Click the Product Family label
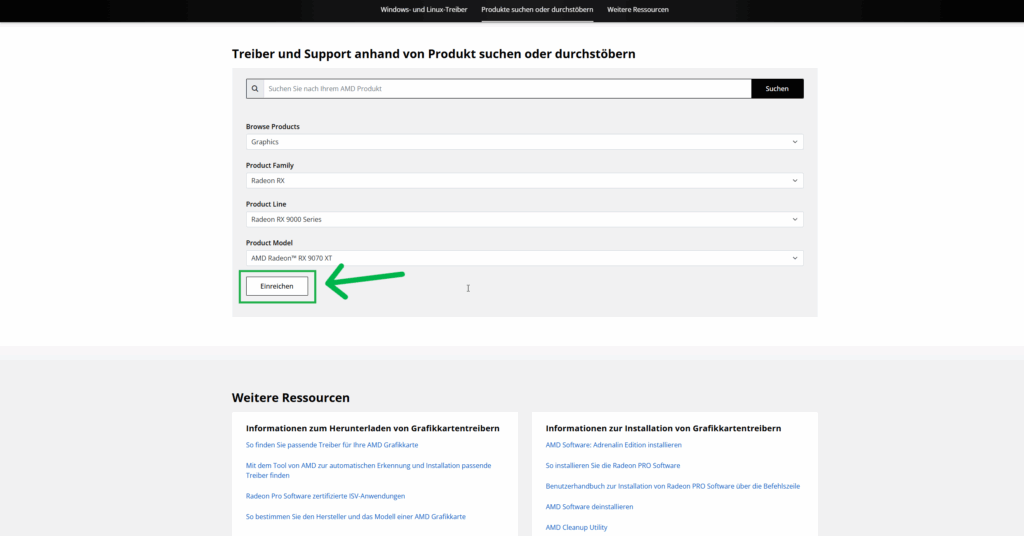 [x=270, y=165]
